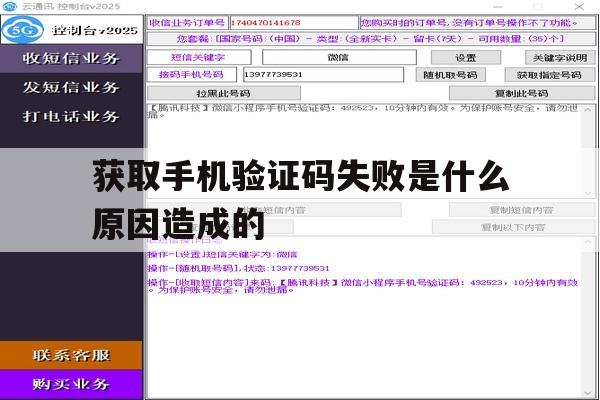Click the received SMS text 腾讯科技 message

(x=363, y=111)
